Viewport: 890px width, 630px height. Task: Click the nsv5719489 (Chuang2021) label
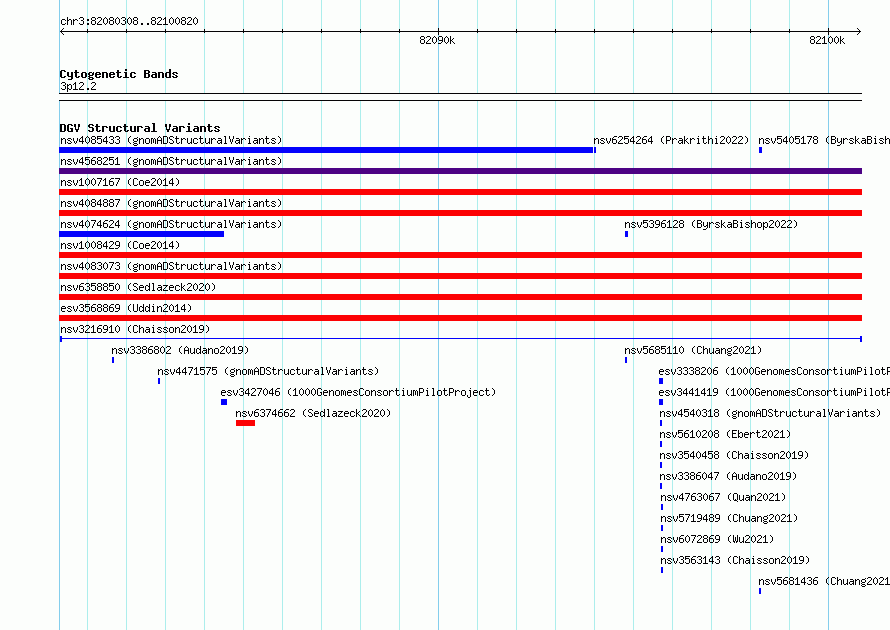tap(729, 518)
